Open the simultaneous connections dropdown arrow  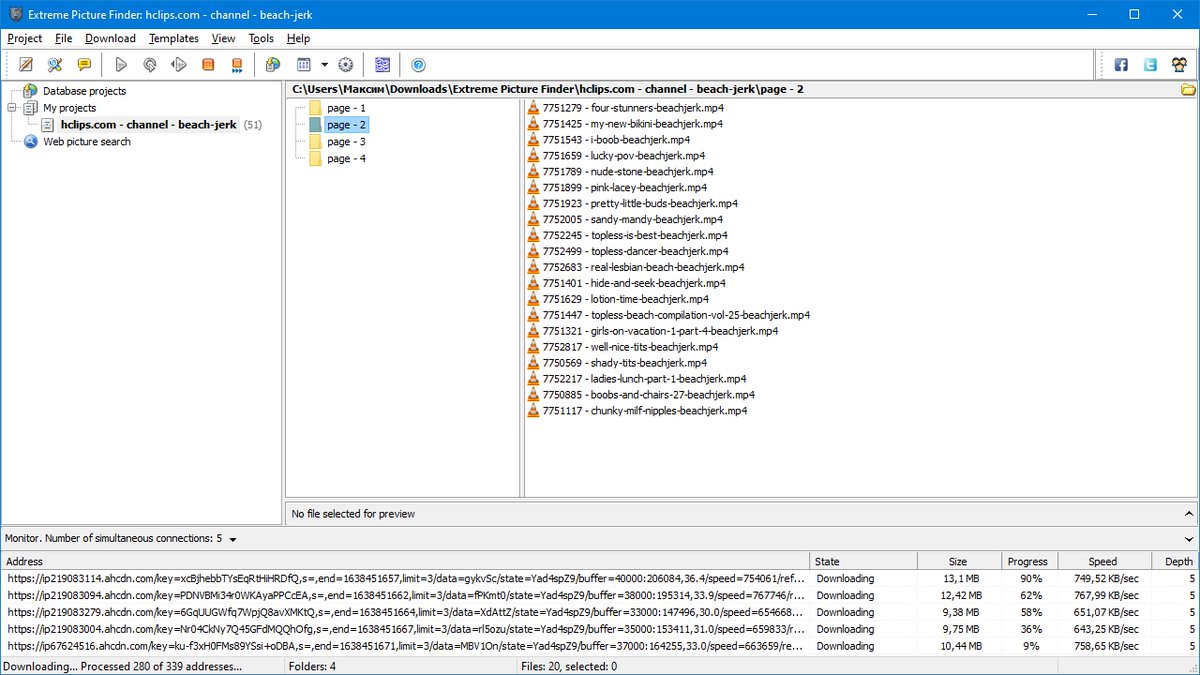tap(233, 539)
